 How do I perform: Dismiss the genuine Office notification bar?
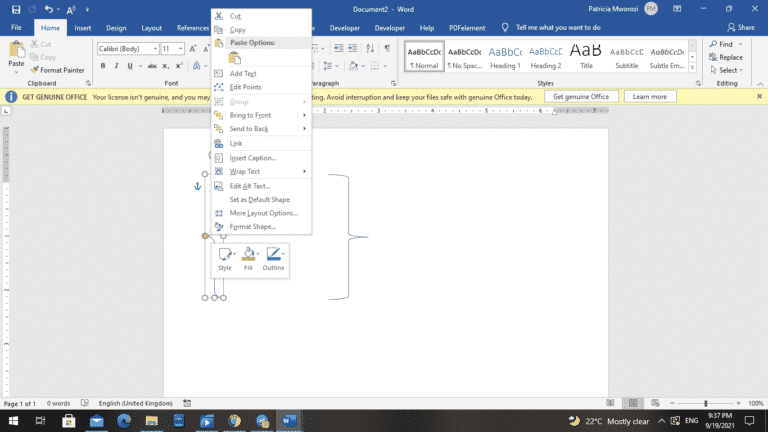click(x=759, y=96)
